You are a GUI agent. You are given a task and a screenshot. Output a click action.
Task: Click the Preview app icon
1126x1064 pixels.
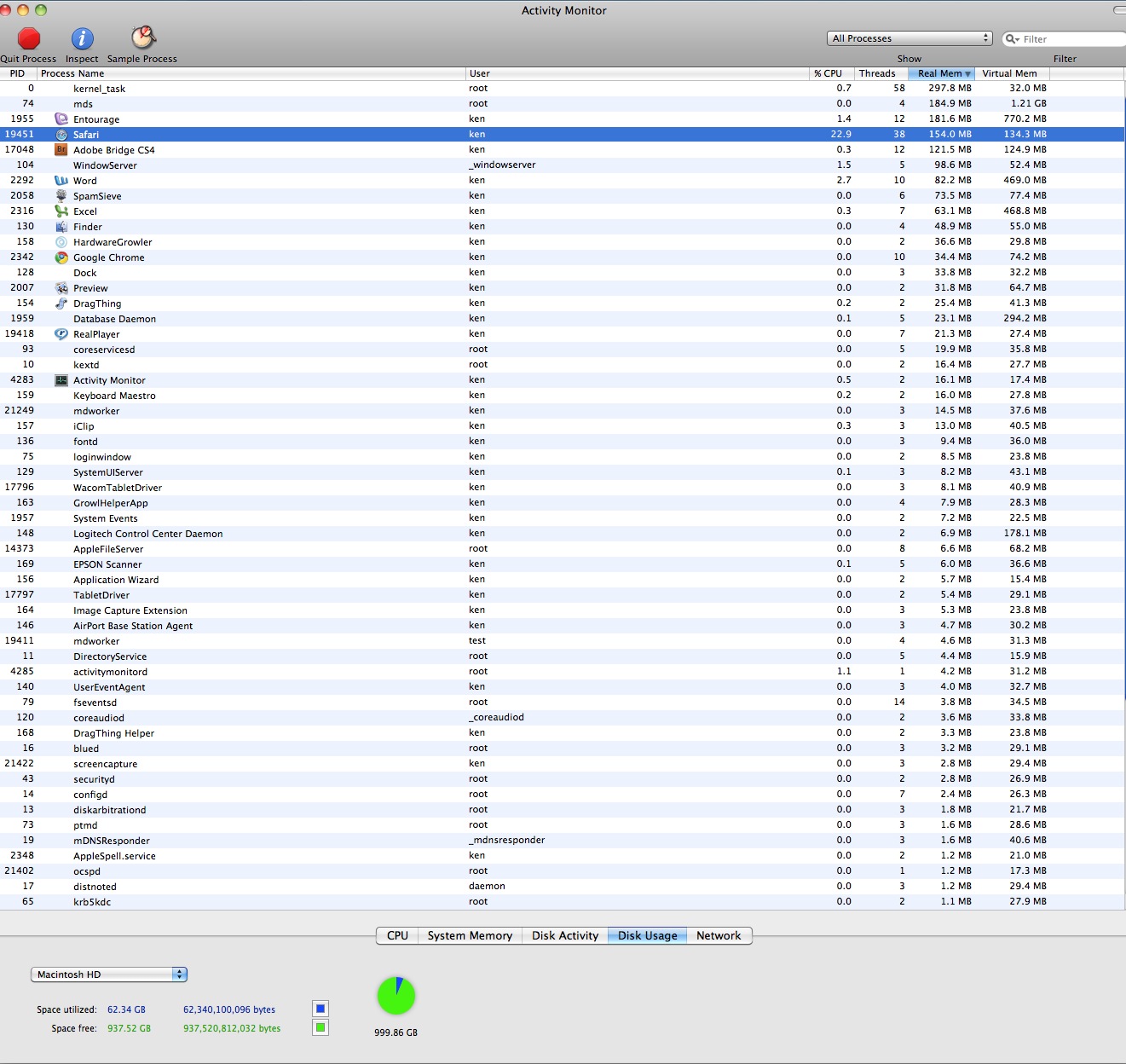tap(61, 288)
